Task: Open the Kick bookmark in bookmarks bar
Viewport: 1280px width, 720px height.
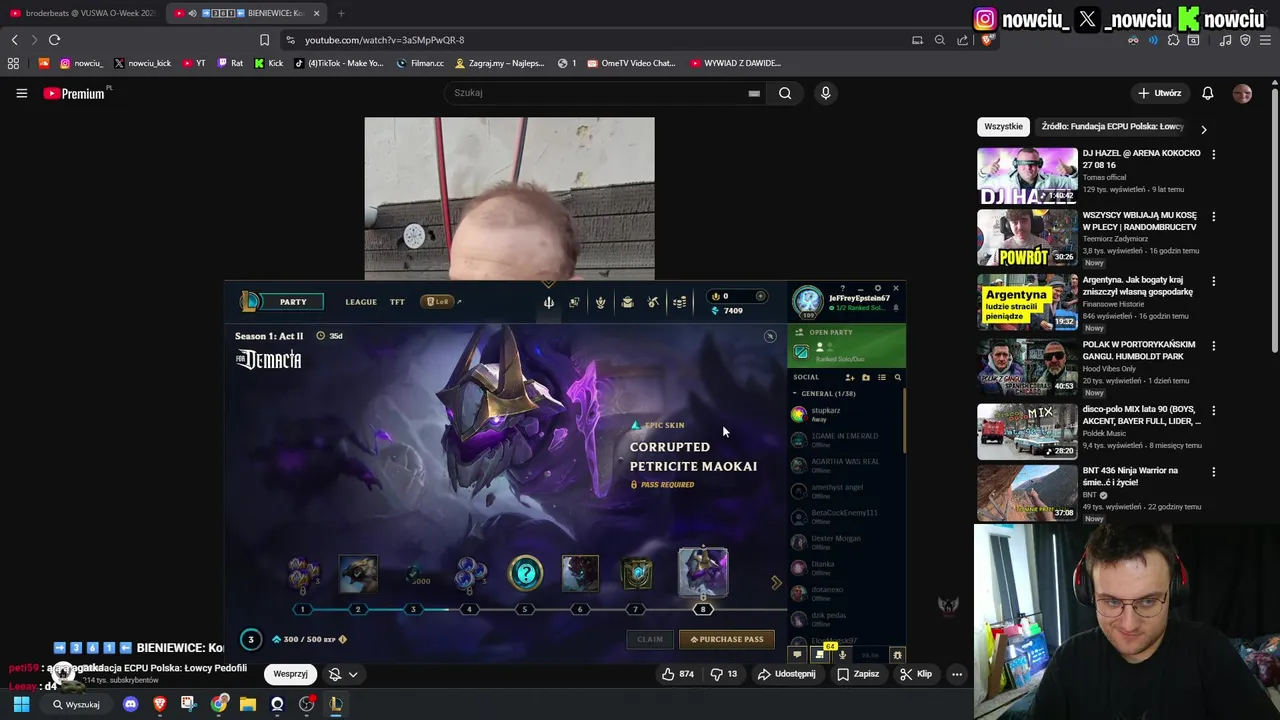Action: click(268, 63)
